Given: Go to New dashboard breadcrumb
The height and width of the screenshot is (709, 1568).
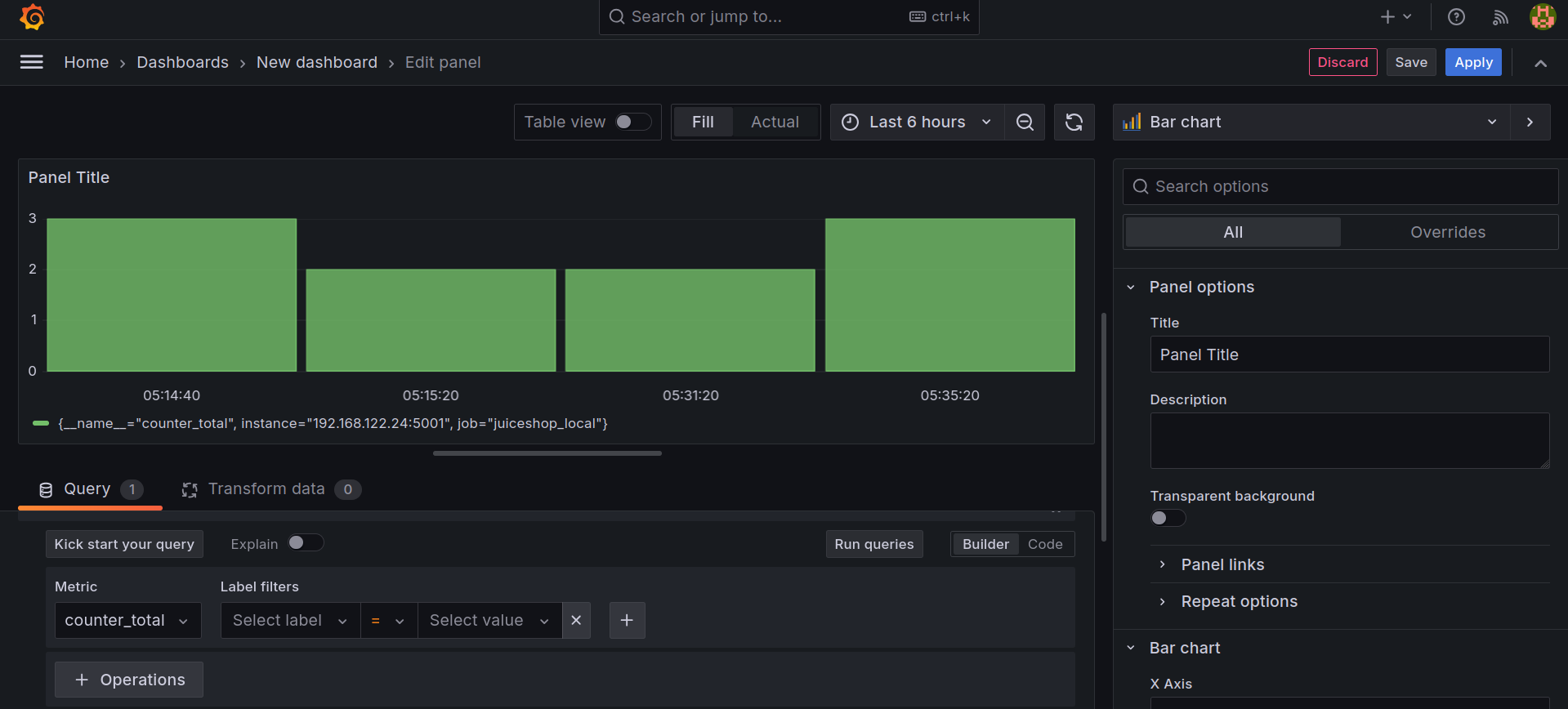Looking at the screenshot, I should coord(317,62).
